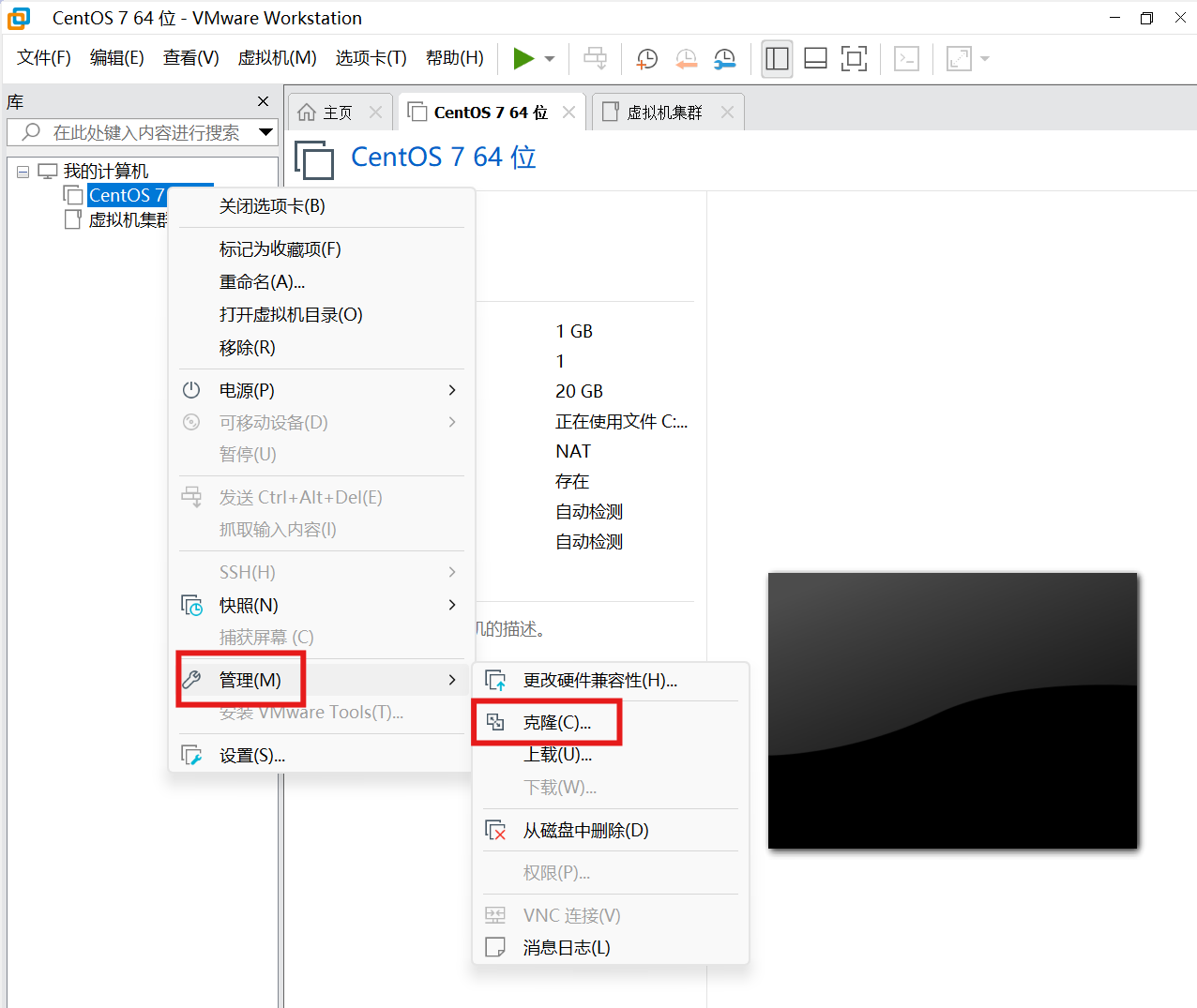The image size is (1197, 1008).
Task: Open the 选项卡(T) menu
Action: point(371,58)
